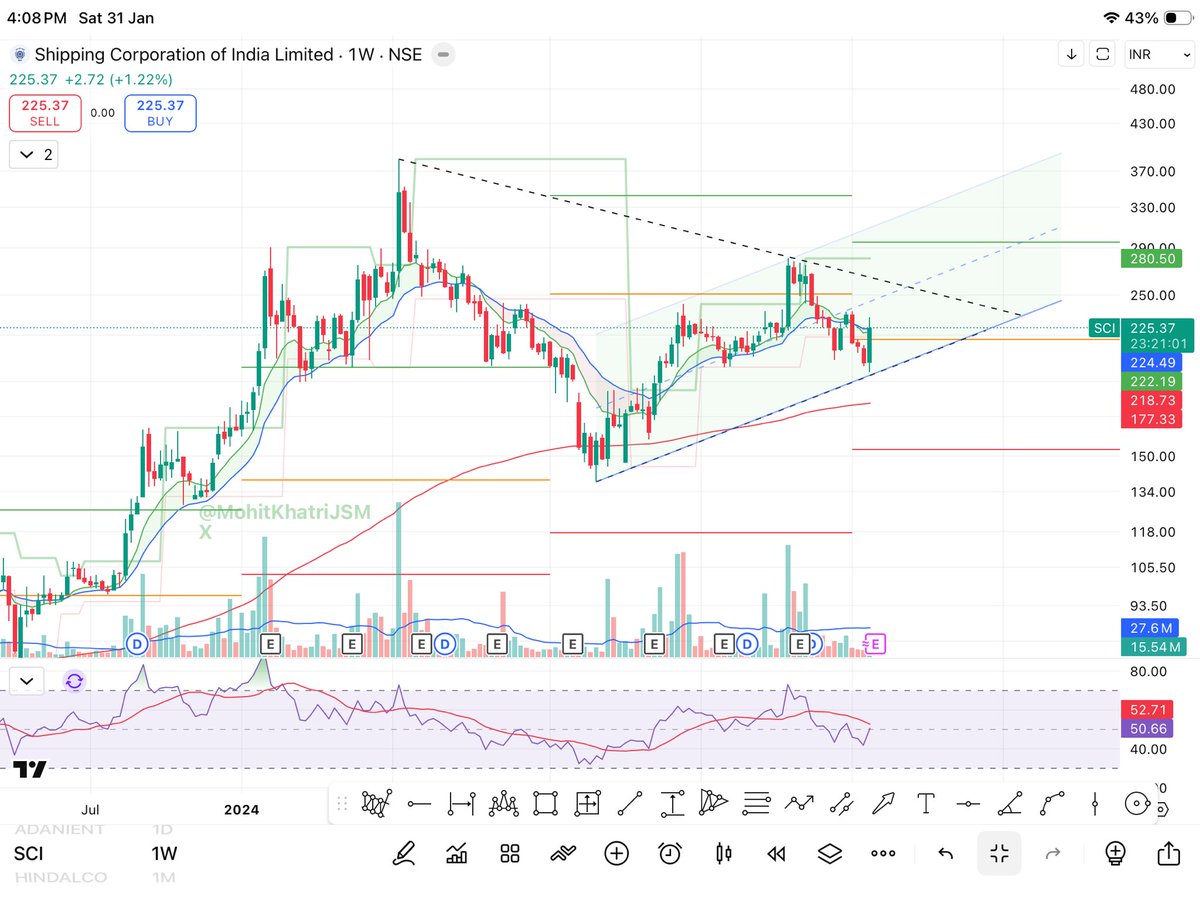Open the currency dropdown showing INR

[x=1159, y=54]
